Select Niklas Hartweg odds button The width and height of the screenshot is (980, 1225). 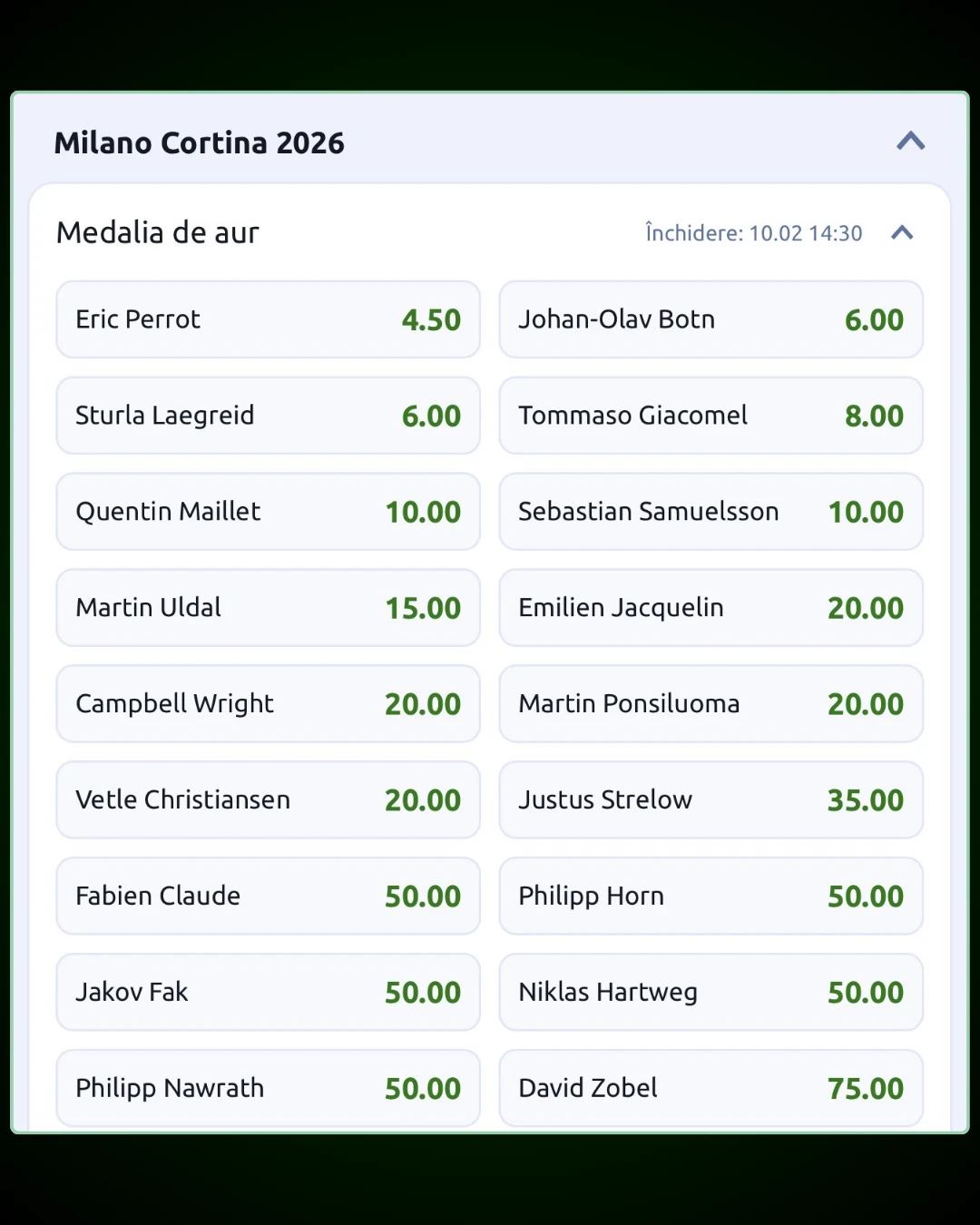710,993
